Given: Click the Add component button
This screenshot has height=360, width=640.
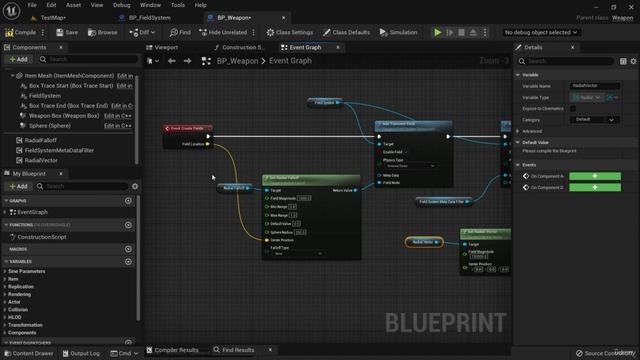Looking at the screenshot, I should tap(18, 59).
